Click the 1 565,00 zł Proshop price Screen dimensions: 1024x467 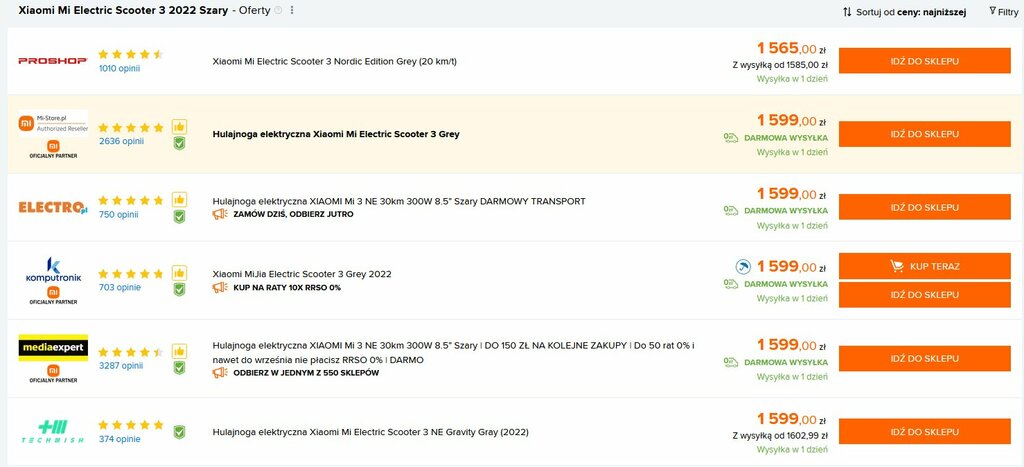(x=792, y=48)
